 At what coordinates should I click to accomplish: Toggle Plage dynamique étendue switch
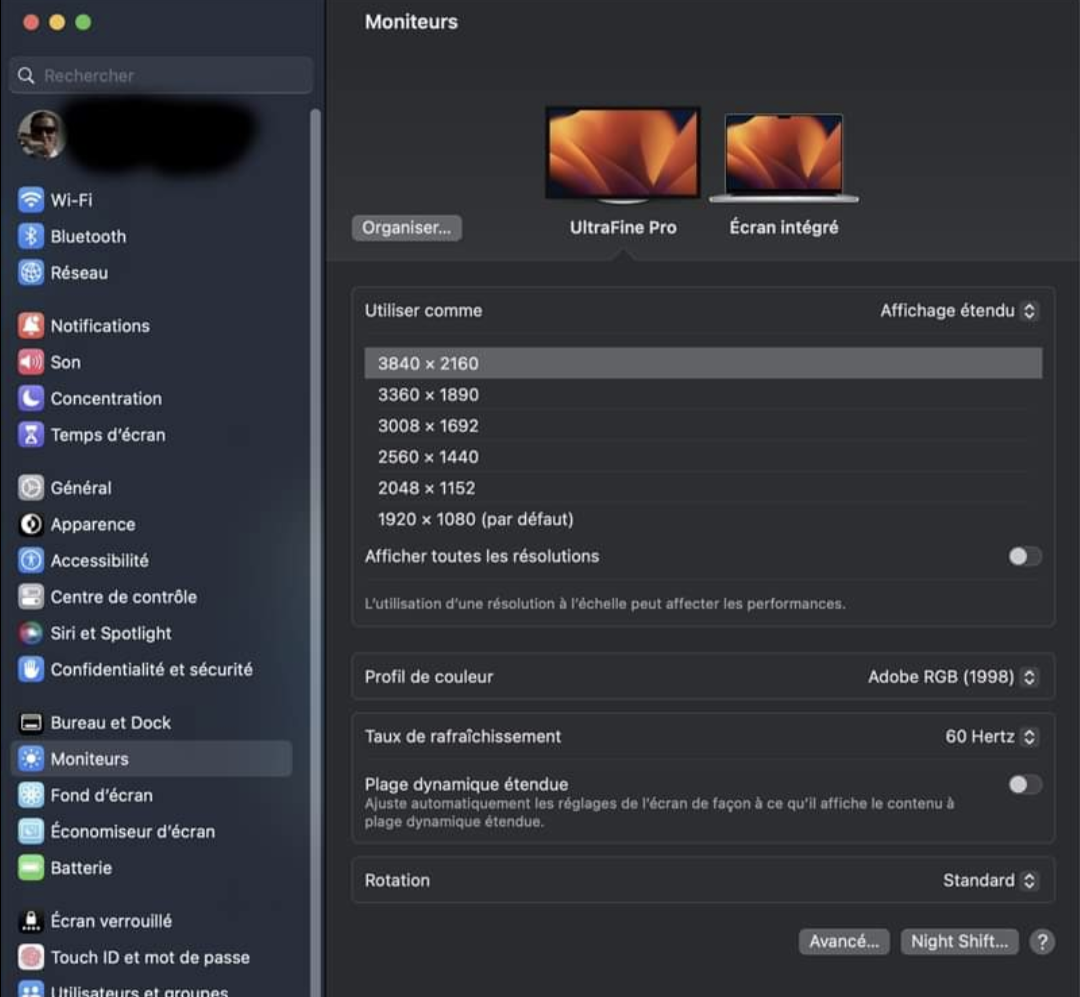click(1024, 785)
